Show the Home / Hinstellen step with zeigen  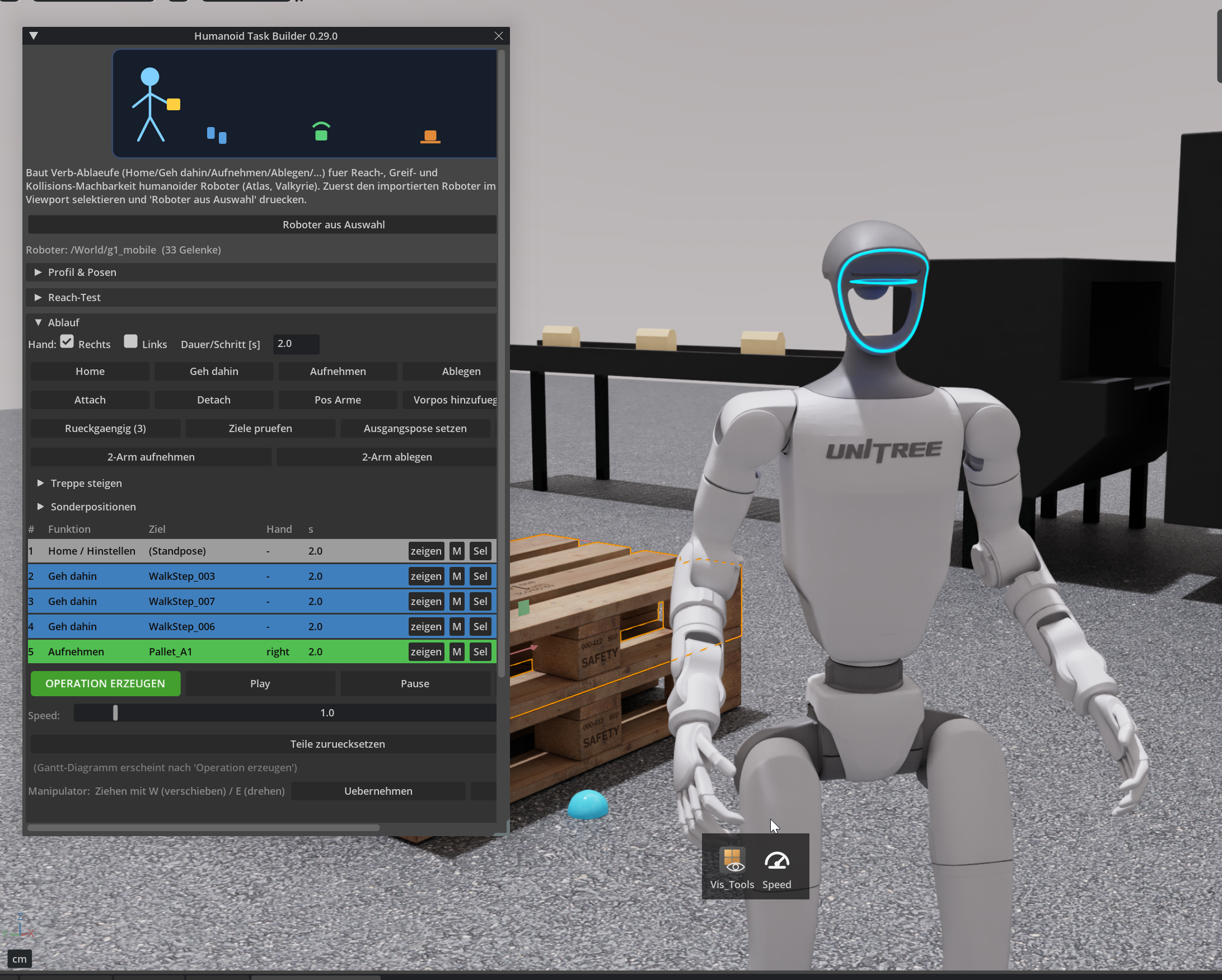(425, 551)
